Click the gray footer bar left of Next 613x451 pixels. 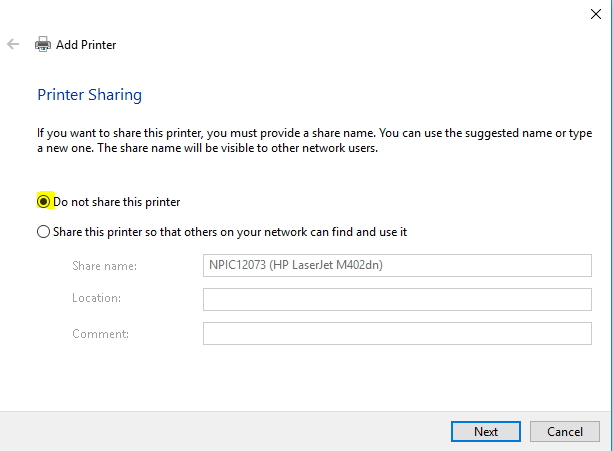click(225, 431)
